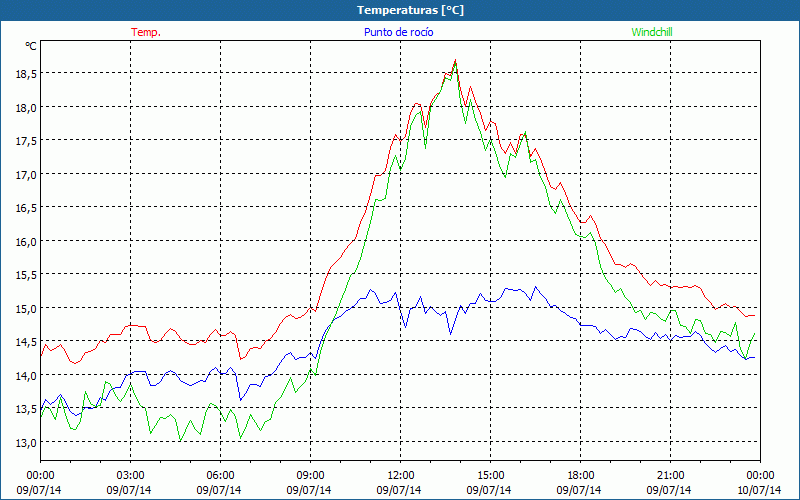Click the 14,0 y-axis value
800x500 pixels.
26,376
